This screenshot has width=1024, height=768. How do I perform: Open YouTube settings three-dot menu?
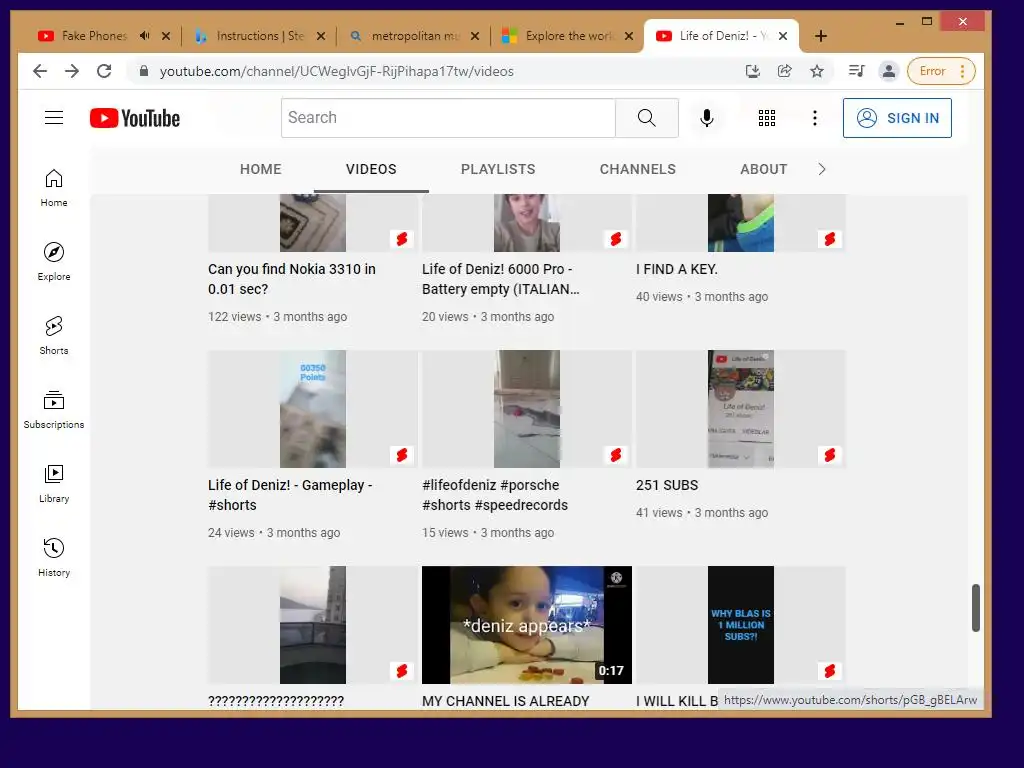(814, 118)
